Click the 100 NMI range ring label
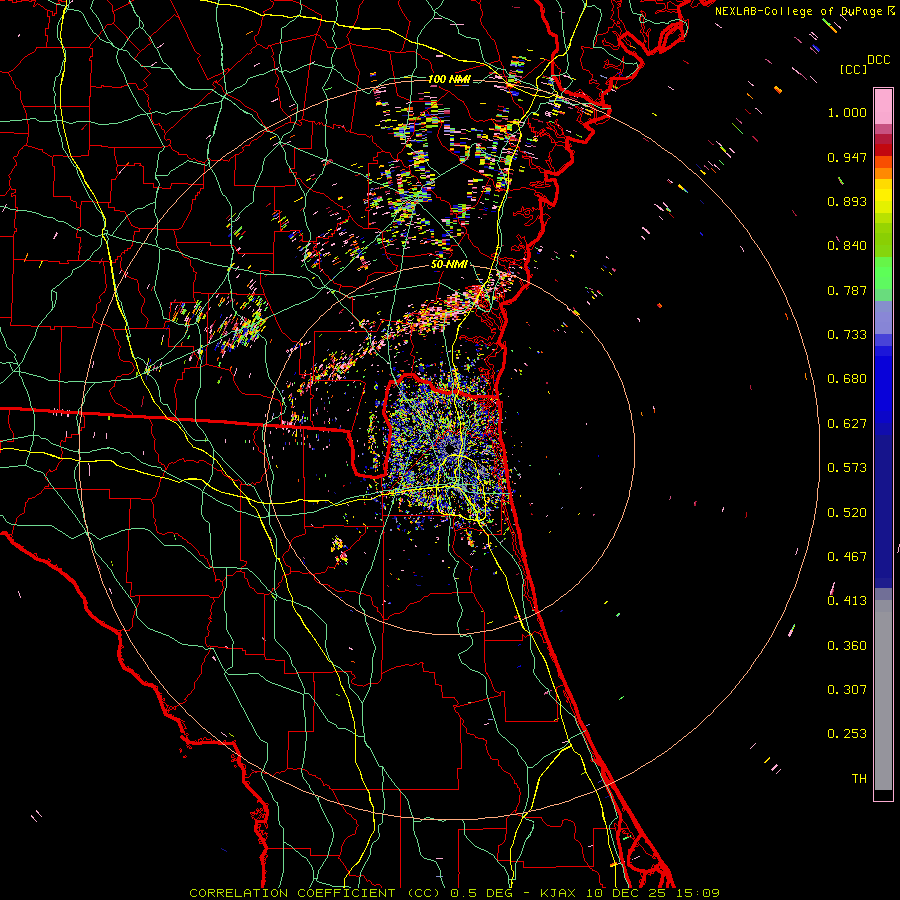Viewport: 900px width, 900px height. [449, 79]
